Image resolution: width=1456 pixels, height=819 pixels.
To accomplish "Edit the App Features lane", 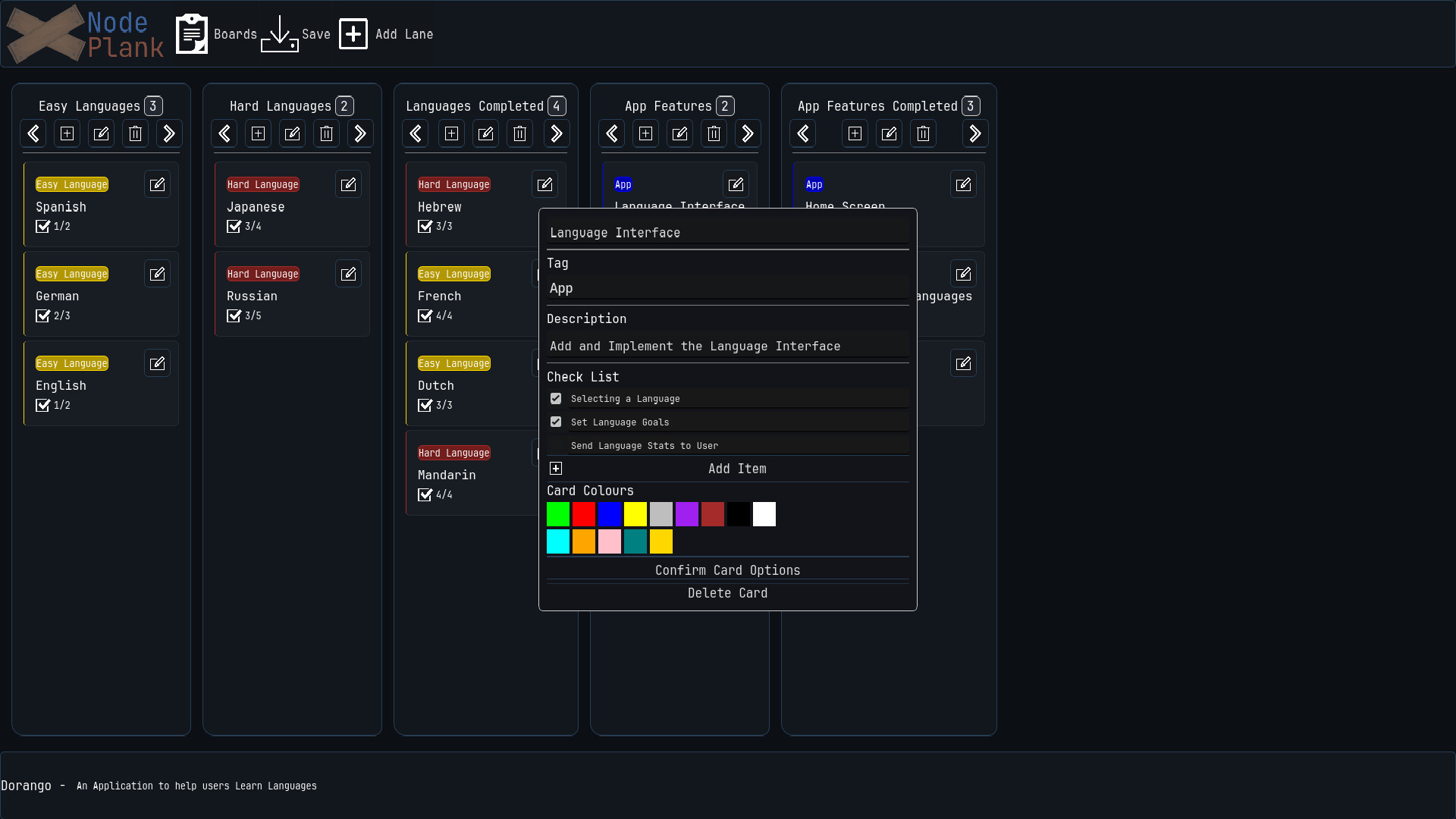I will pyautogui.click(x=680, y=133).
